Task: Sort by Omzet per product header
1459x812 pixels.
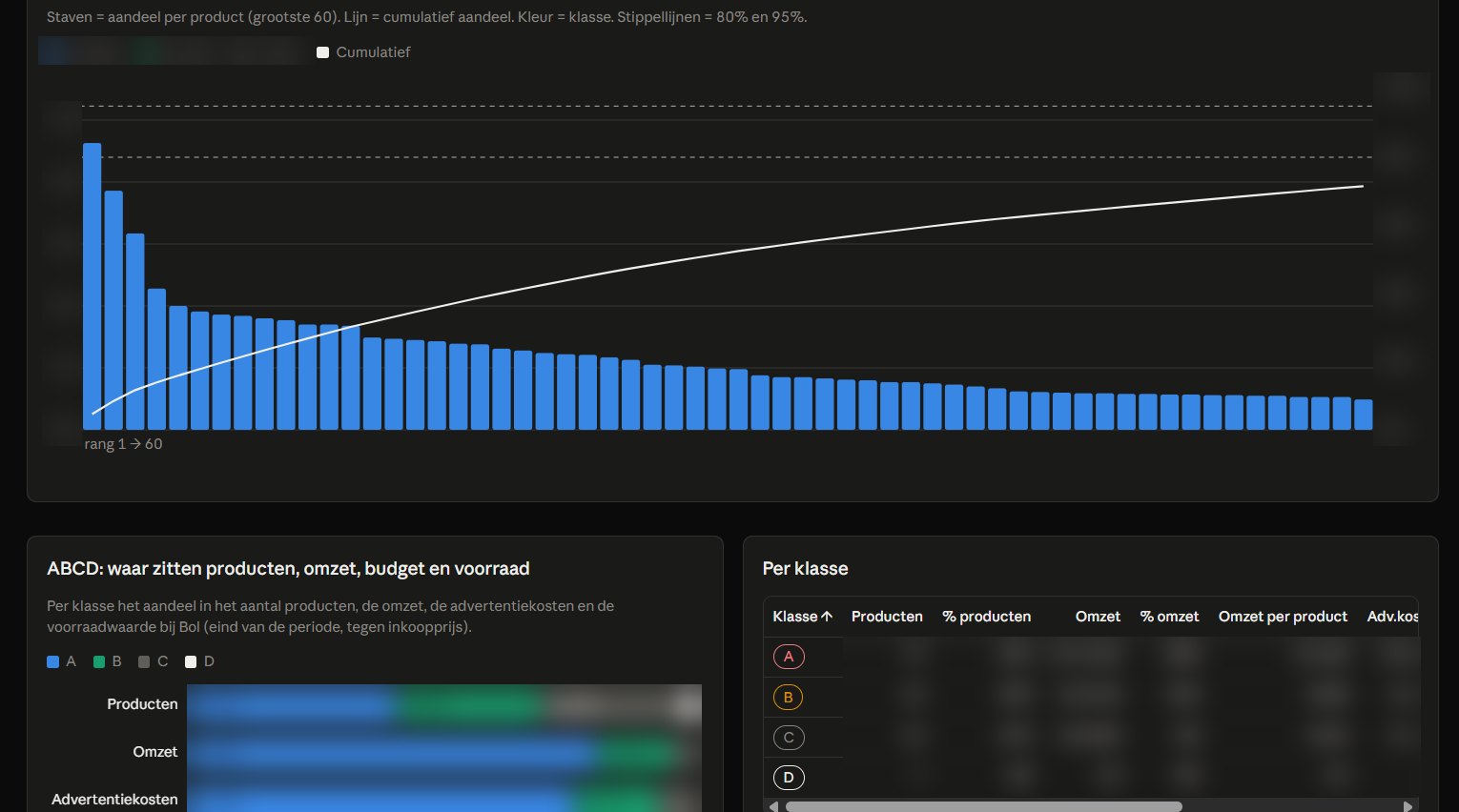Action: coord(1283,617)
